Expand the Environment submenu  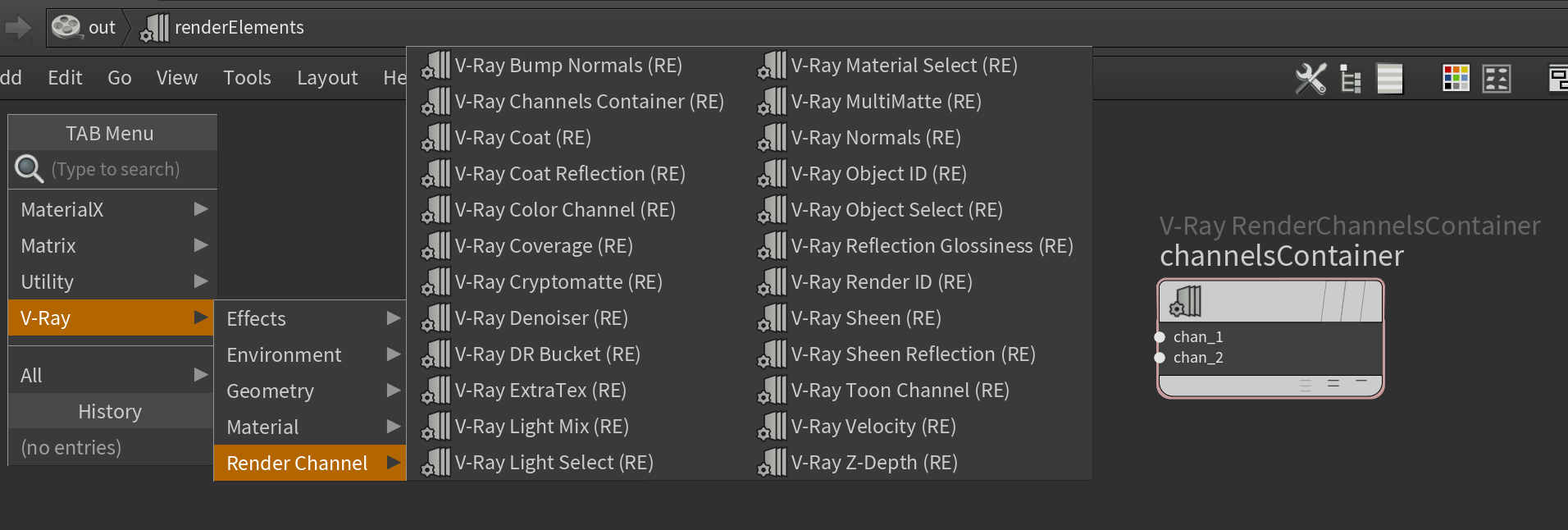coord(310,354)
